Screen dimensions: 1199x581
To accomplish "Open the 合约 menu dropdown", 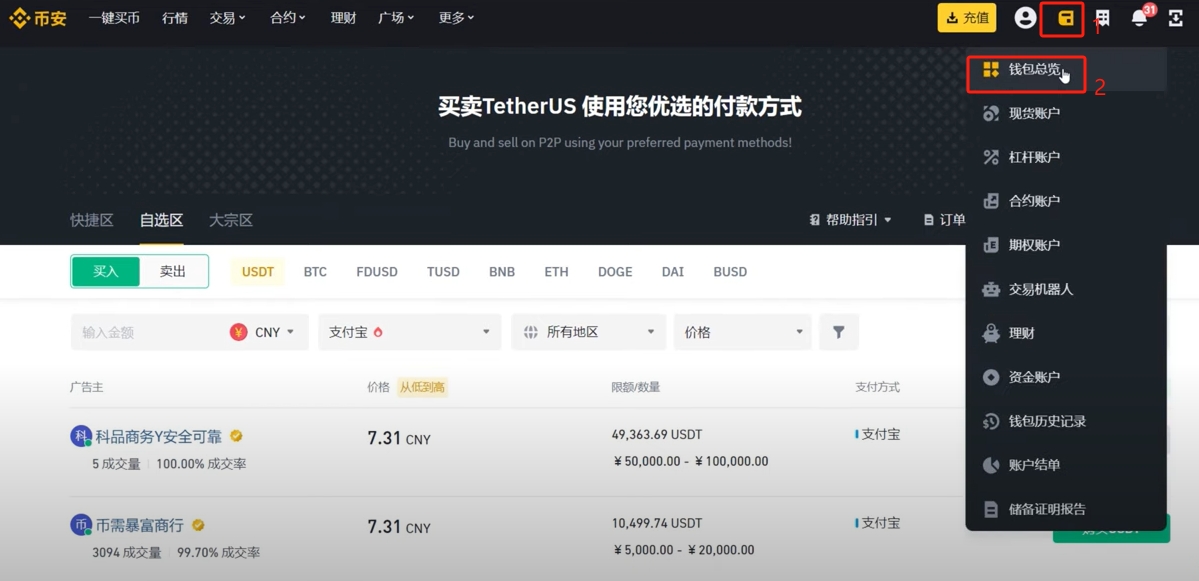I will (288, 18).
